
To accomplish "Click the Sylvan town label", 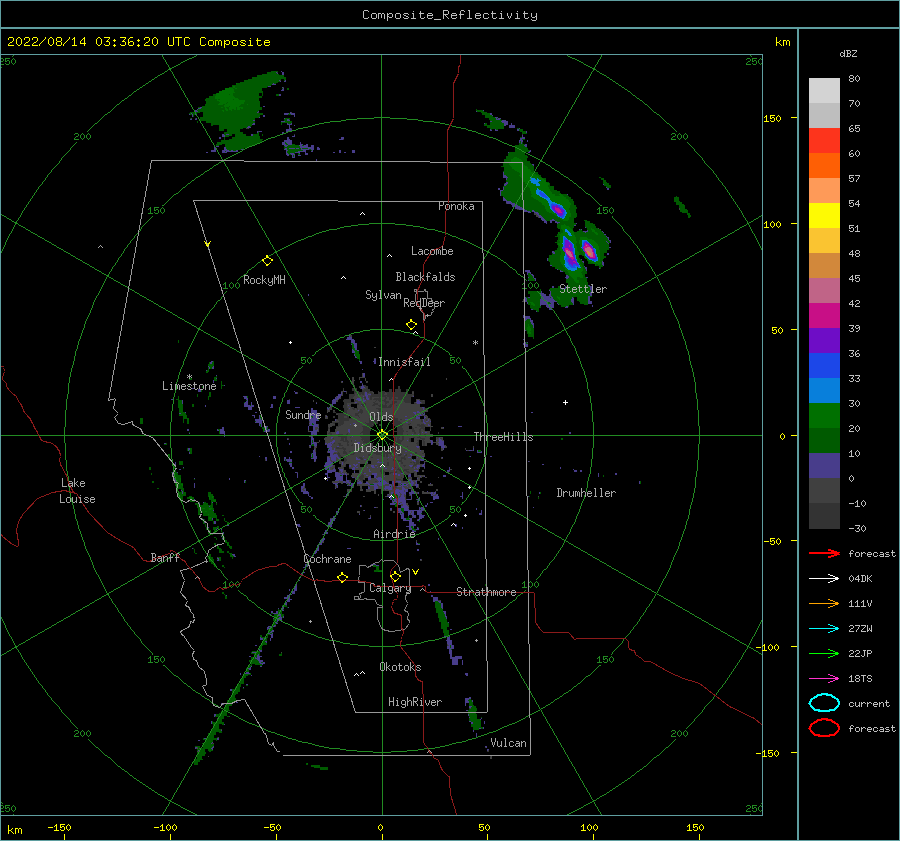I will click(x=383, y=295).
